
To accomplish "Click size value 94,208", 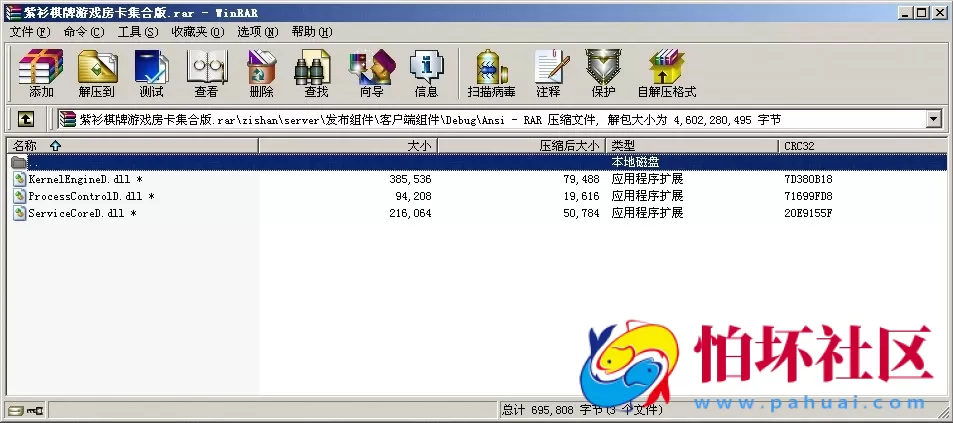I will tap(413, 196).
